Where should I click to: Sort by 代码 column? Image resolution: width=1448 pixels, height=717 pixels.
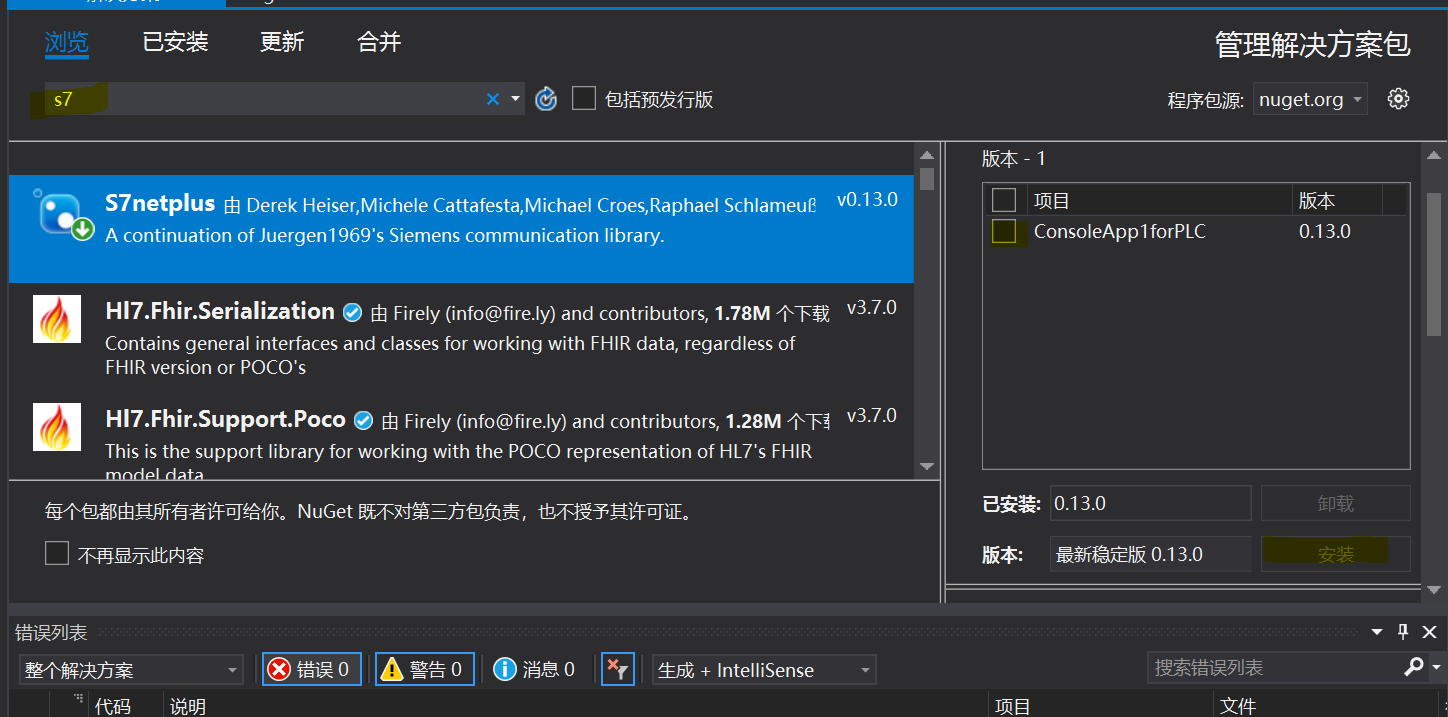pyautogui.click(x=113, y=706)
